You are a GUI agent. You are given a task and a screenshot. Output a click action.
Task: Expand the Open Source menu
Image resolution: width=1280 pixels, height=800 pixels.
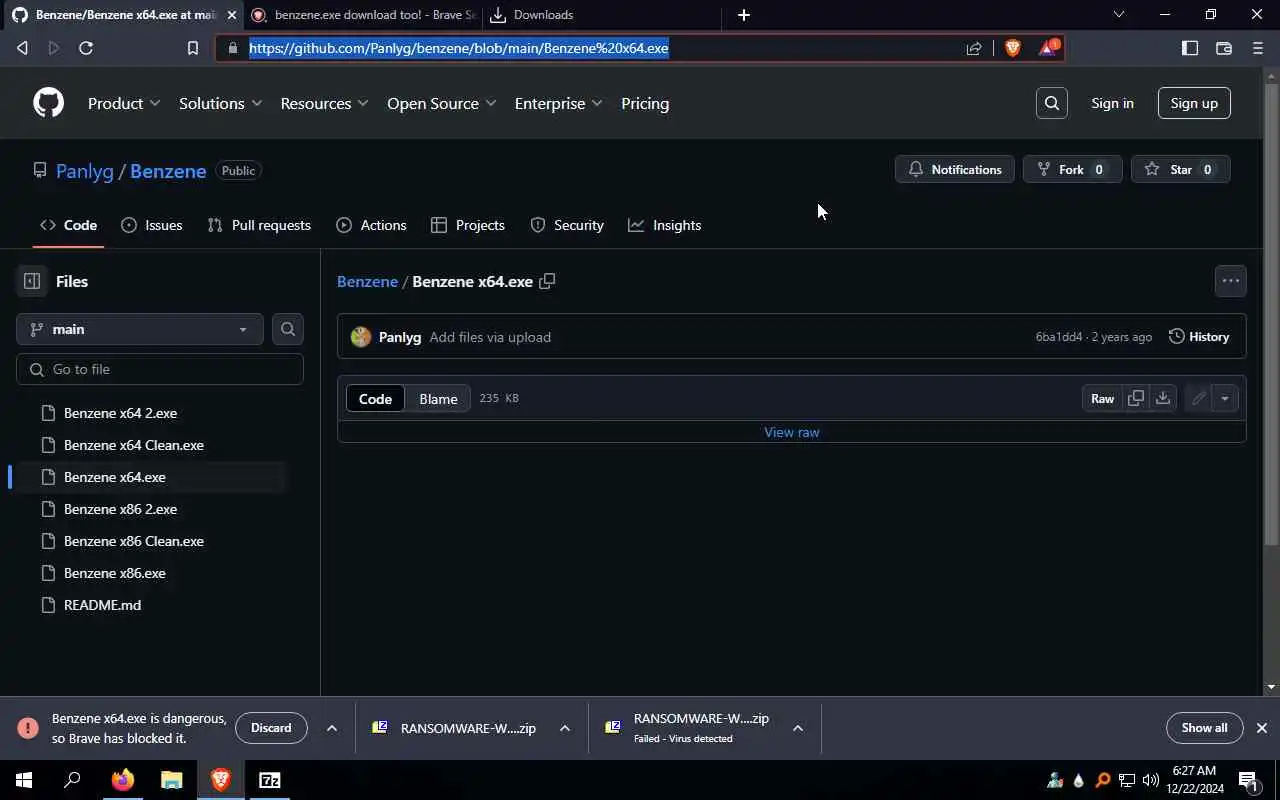point(441,103)
